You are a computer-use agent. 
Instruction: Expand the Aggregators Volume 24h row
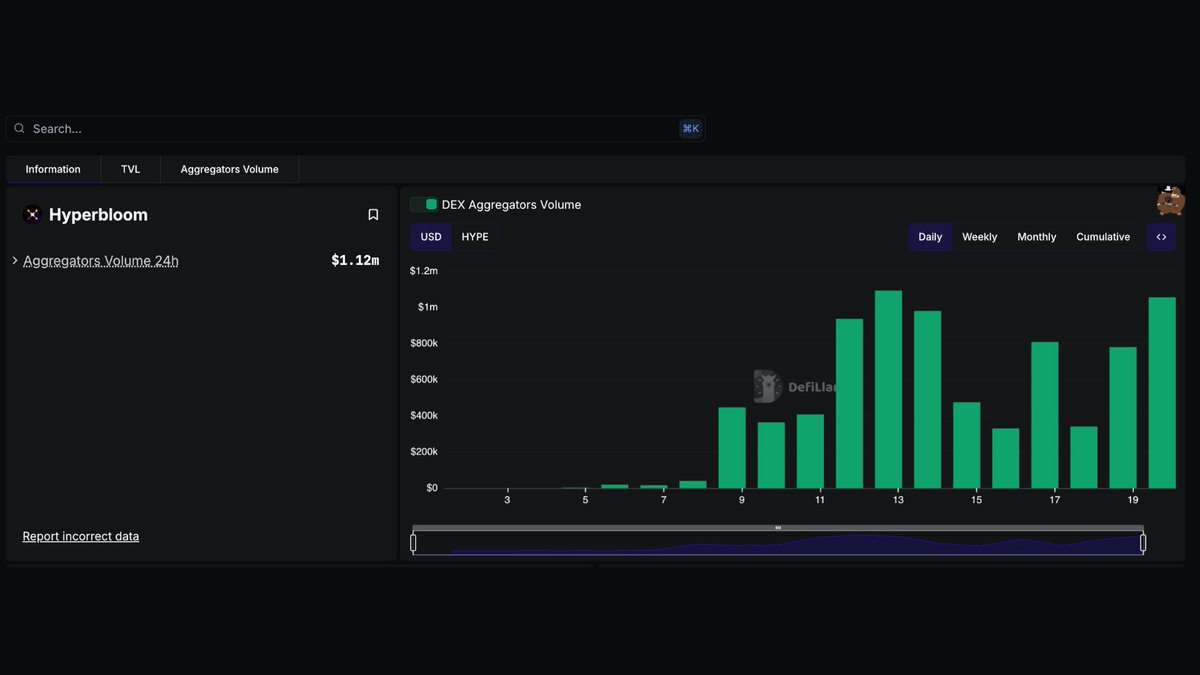(x=15, y=260)
